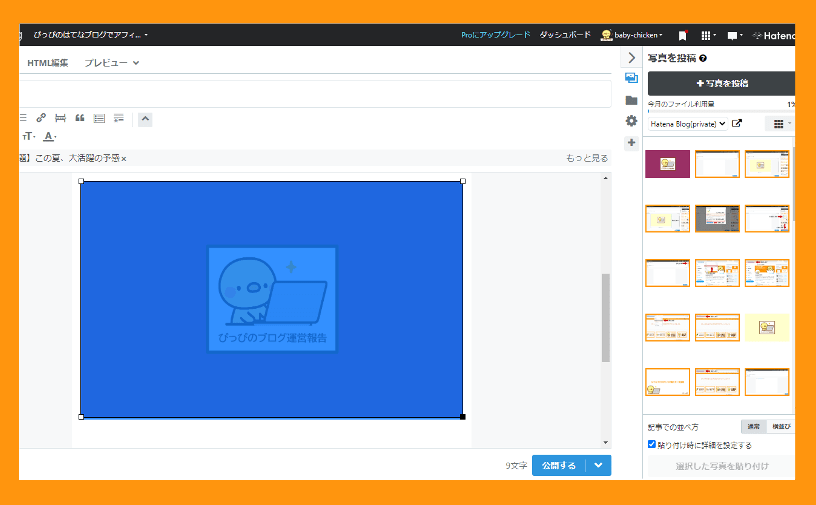
Task: Open the text color A dropdown
Action: [x=49, y=136]
